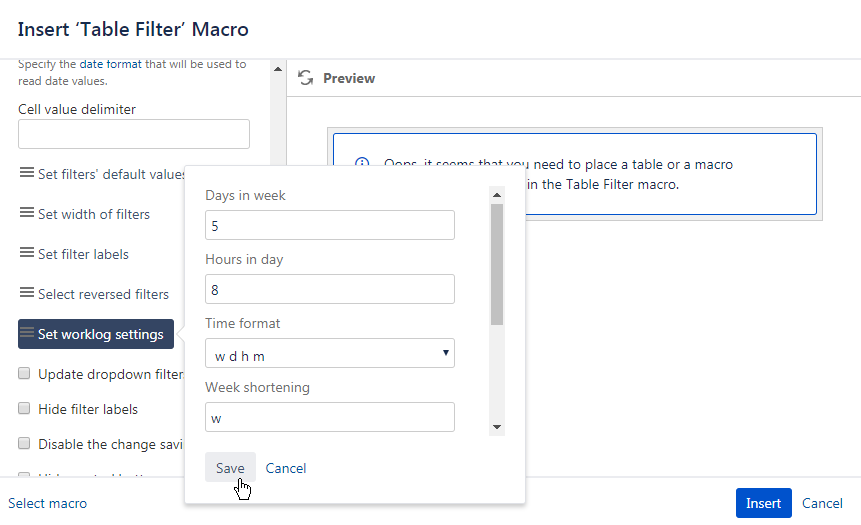Enable the Update dropdown filters checkbox

(24, 374)
